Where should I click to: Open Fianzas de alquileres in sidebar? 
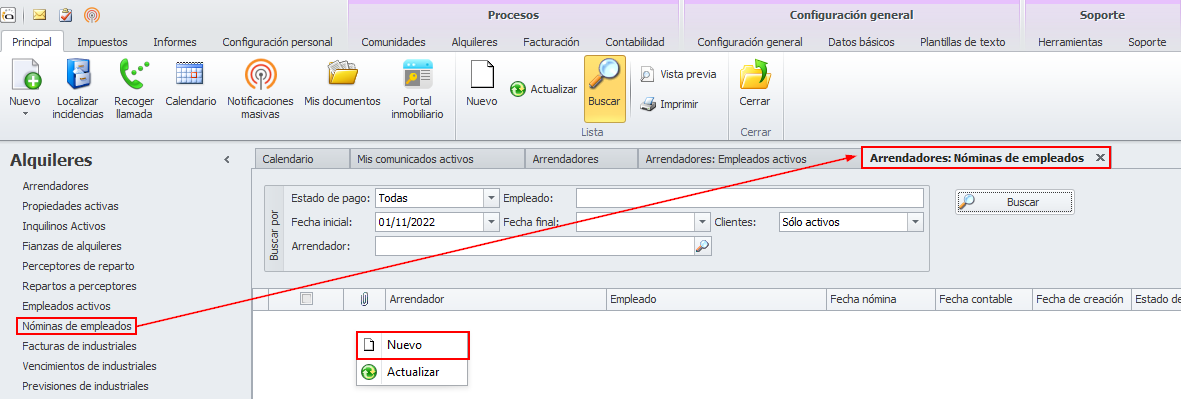tap(72, 246)
